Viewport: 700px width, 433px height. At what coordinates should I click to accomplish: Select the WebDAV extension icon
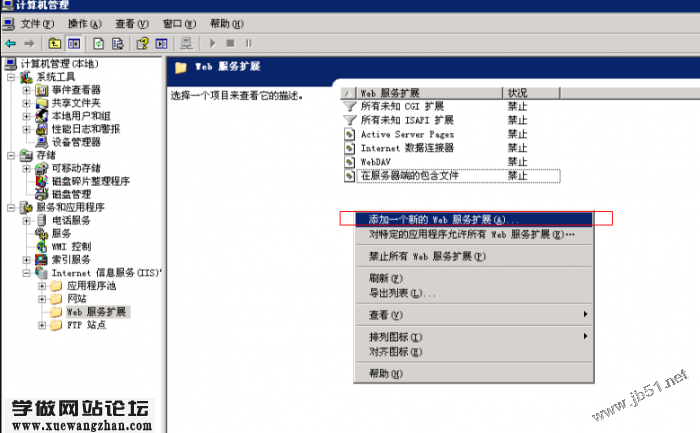click(x=349, y=161)
